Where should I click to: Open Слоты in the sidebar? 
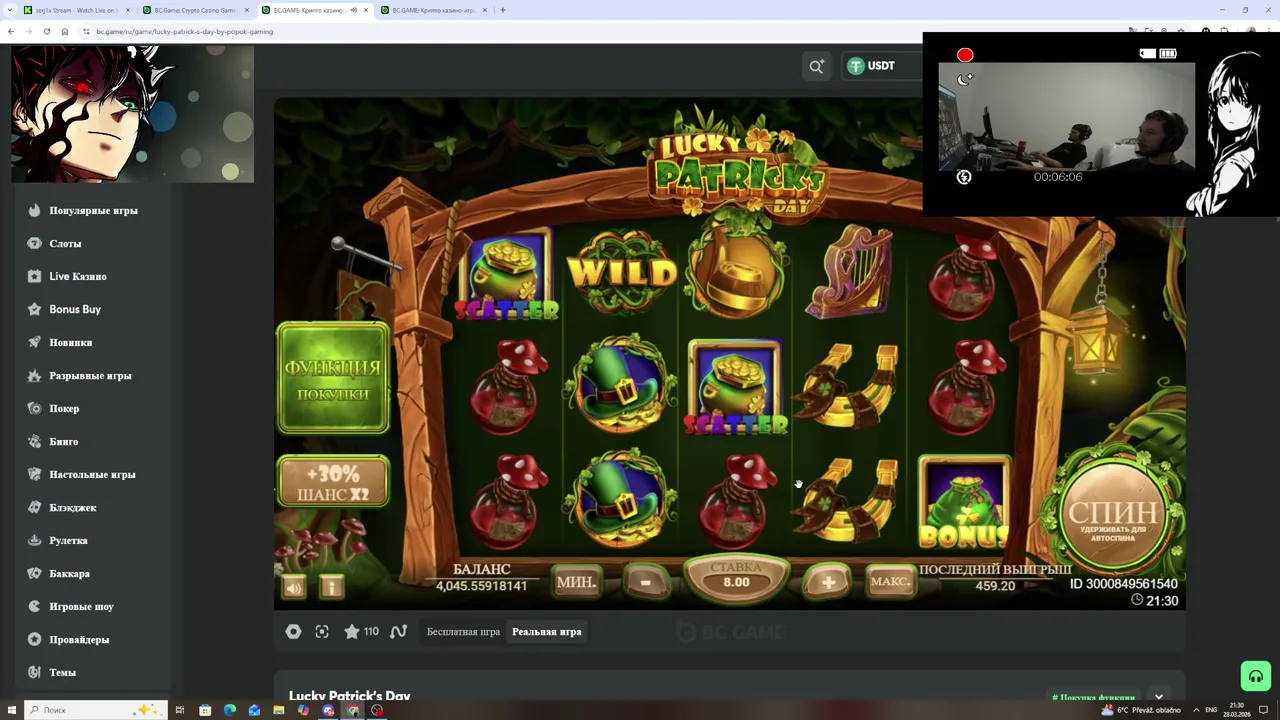click(x=65, y=243)
